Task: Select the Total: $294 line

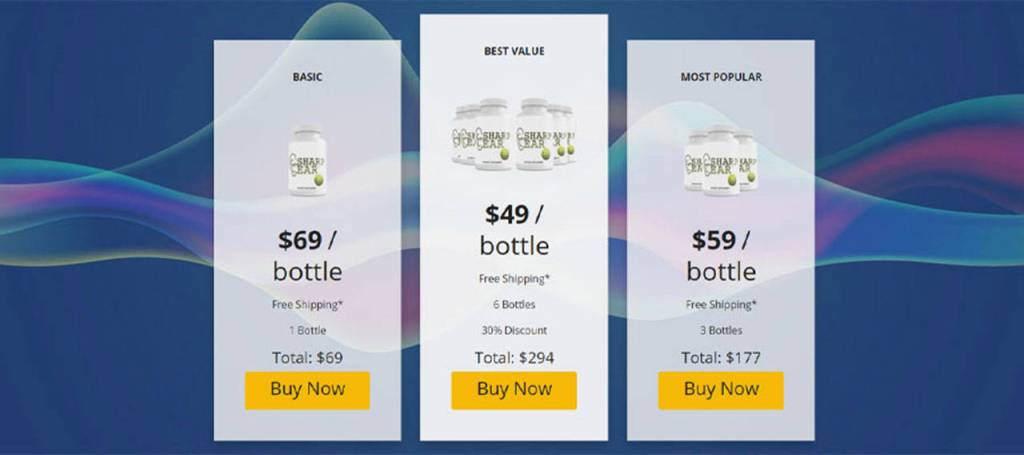Action: [x=513, y=357]
